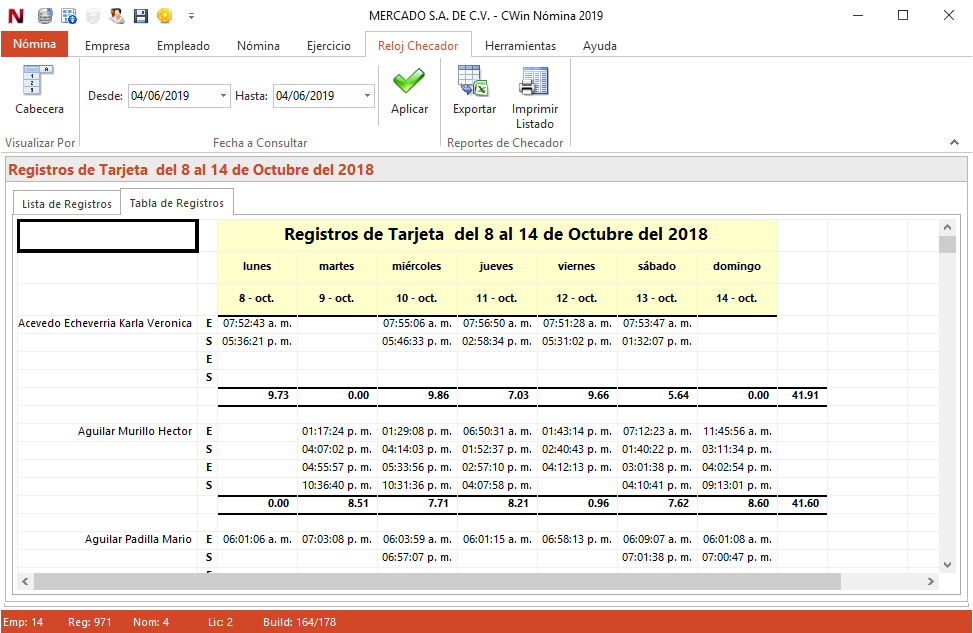
Task: Click the red Nómina application button
Action: pyautogui.click(x=34, y=45)
